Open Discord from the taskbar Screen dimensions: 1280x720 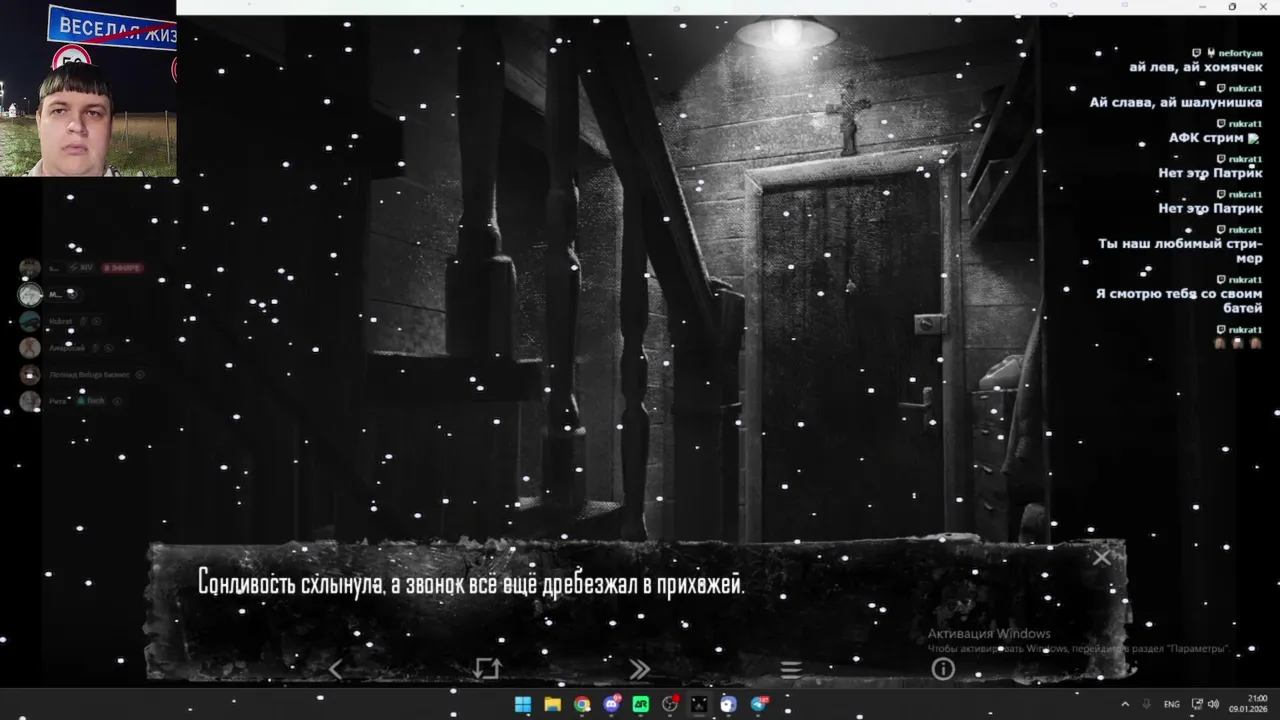[611, 704]
